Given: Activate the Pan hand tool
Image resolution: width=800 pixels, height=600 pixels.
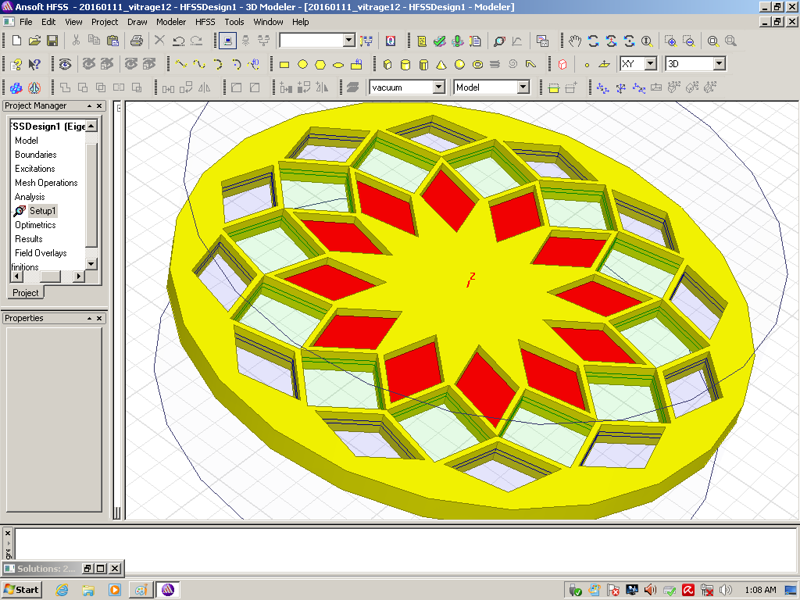Looking at the screenshot, I should [x=575, y=41].
